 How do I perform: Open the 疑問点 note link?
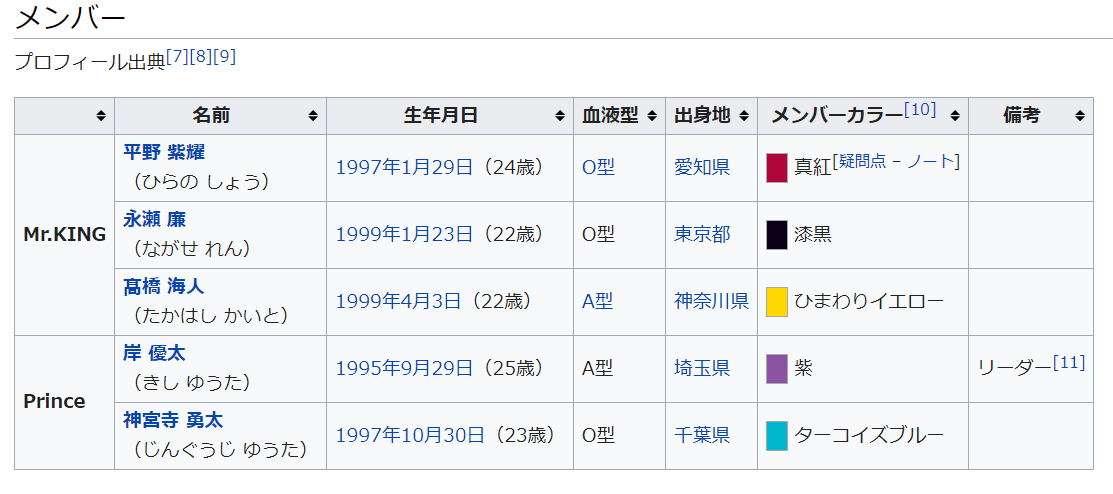click(x=862, y=162)
